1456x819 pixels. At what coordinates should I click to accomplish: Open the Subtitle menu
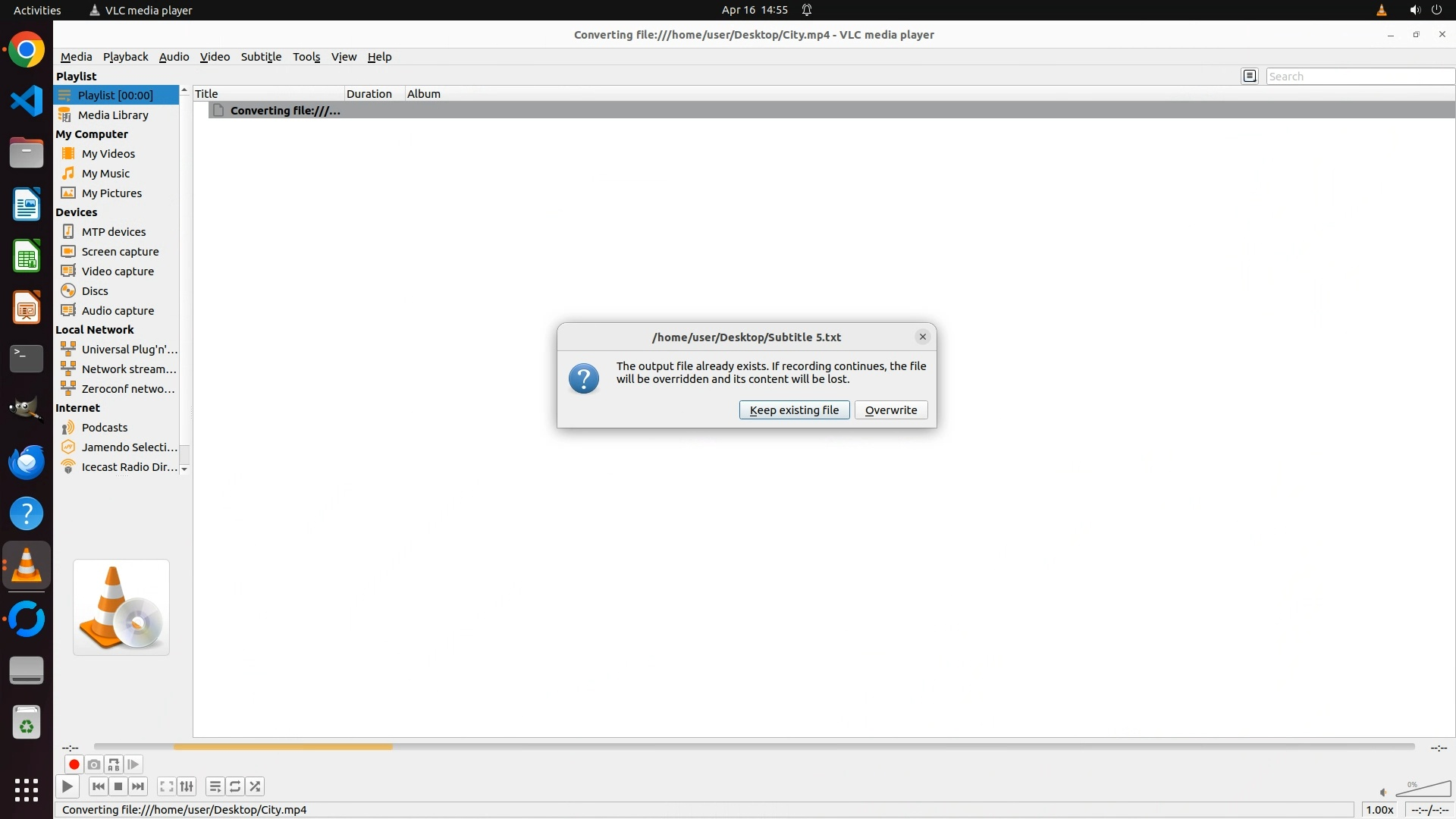[x=261, y=57]
